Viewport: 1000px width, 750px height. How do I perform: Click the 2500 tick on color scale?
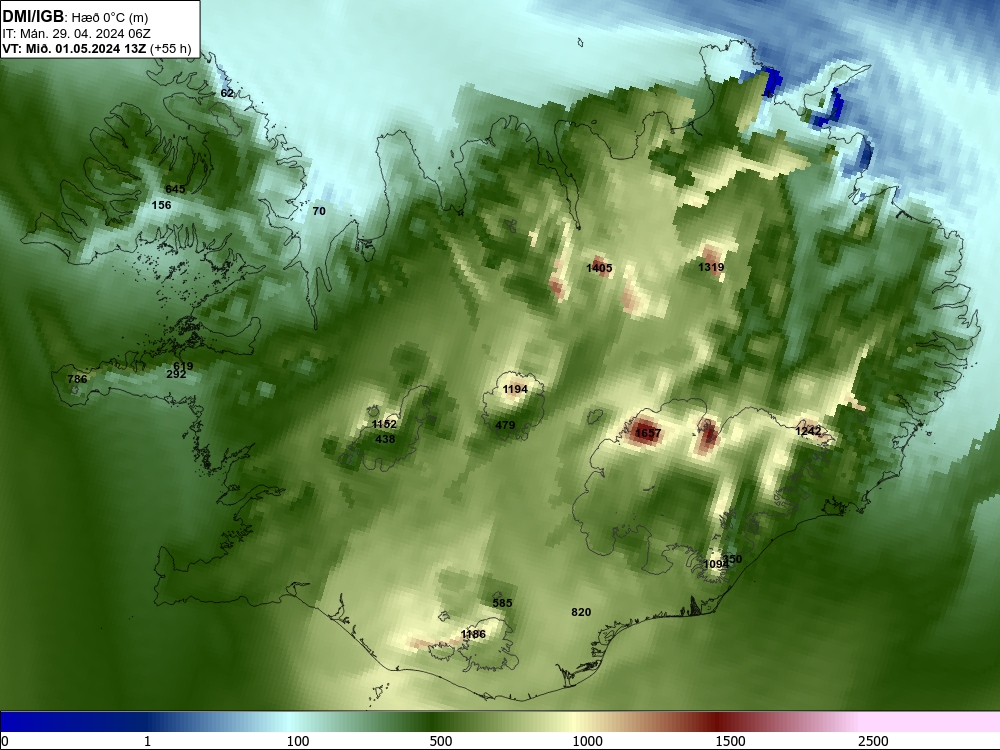tap(873, 741)
